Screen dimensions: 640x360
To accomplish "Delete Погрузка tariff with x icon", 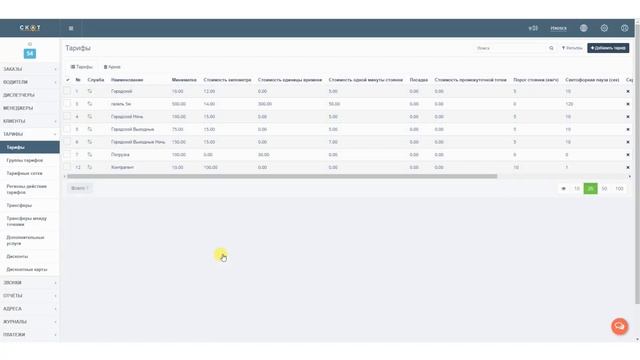I will coord(628,155).
